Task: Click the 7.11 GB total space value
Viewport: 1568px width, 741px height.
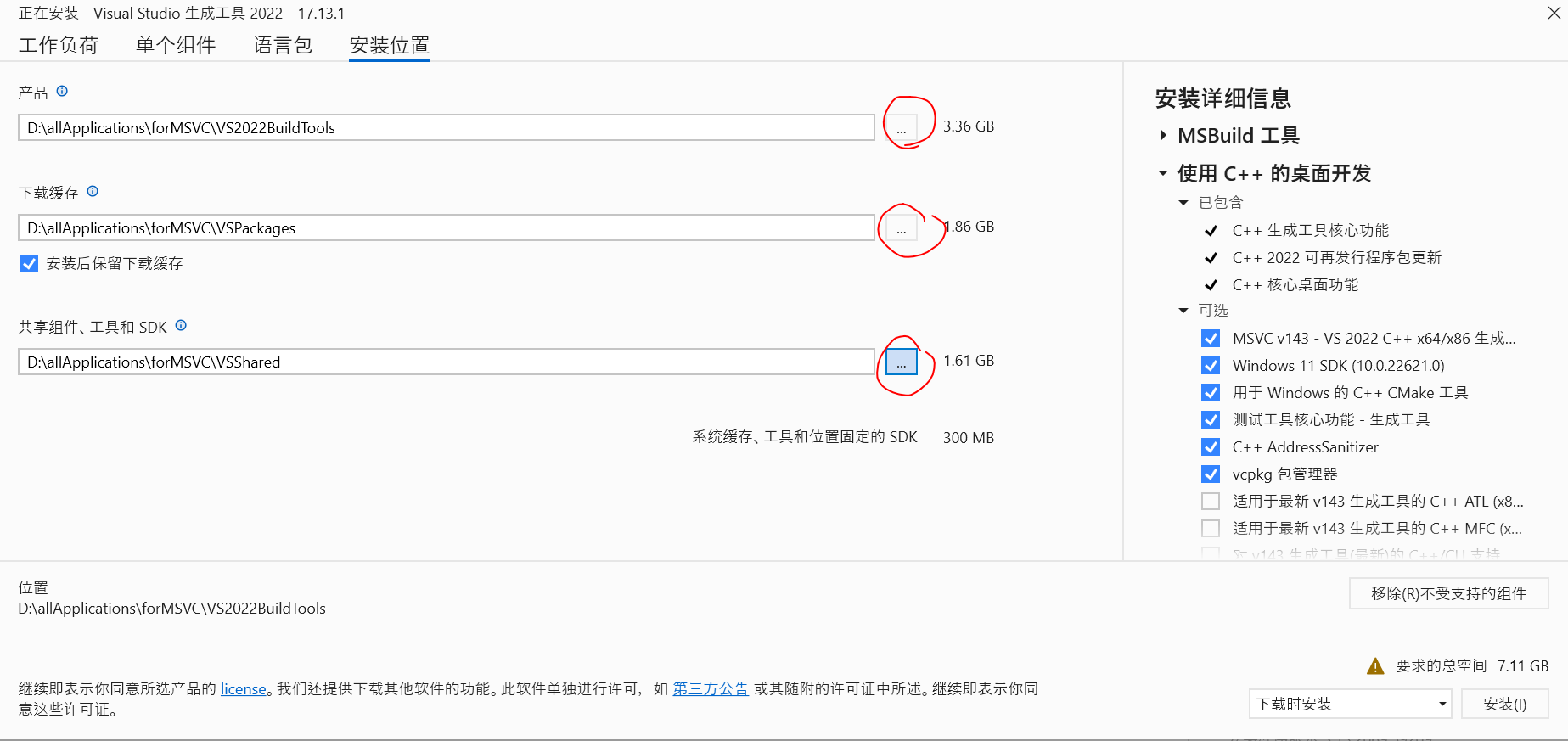Action: coord(1523,666)
